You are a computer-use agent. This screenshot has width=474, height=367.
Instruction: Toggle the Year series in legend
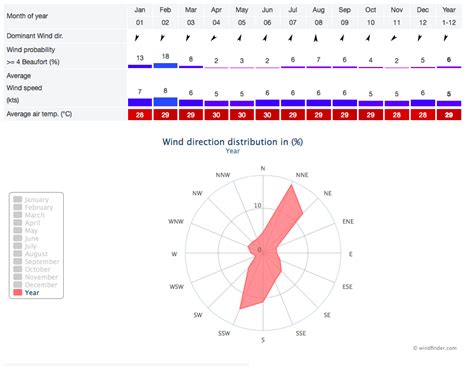[26, 292]
